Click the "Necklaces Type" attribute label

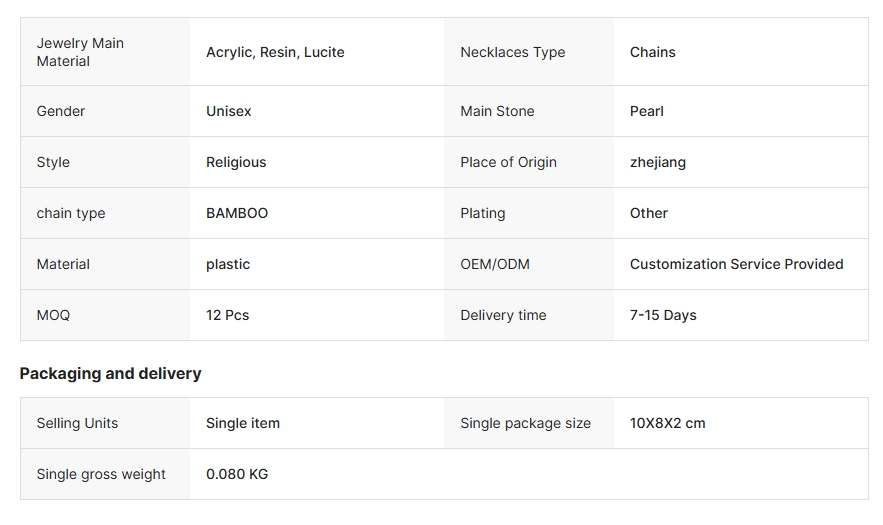coord(512,52)
